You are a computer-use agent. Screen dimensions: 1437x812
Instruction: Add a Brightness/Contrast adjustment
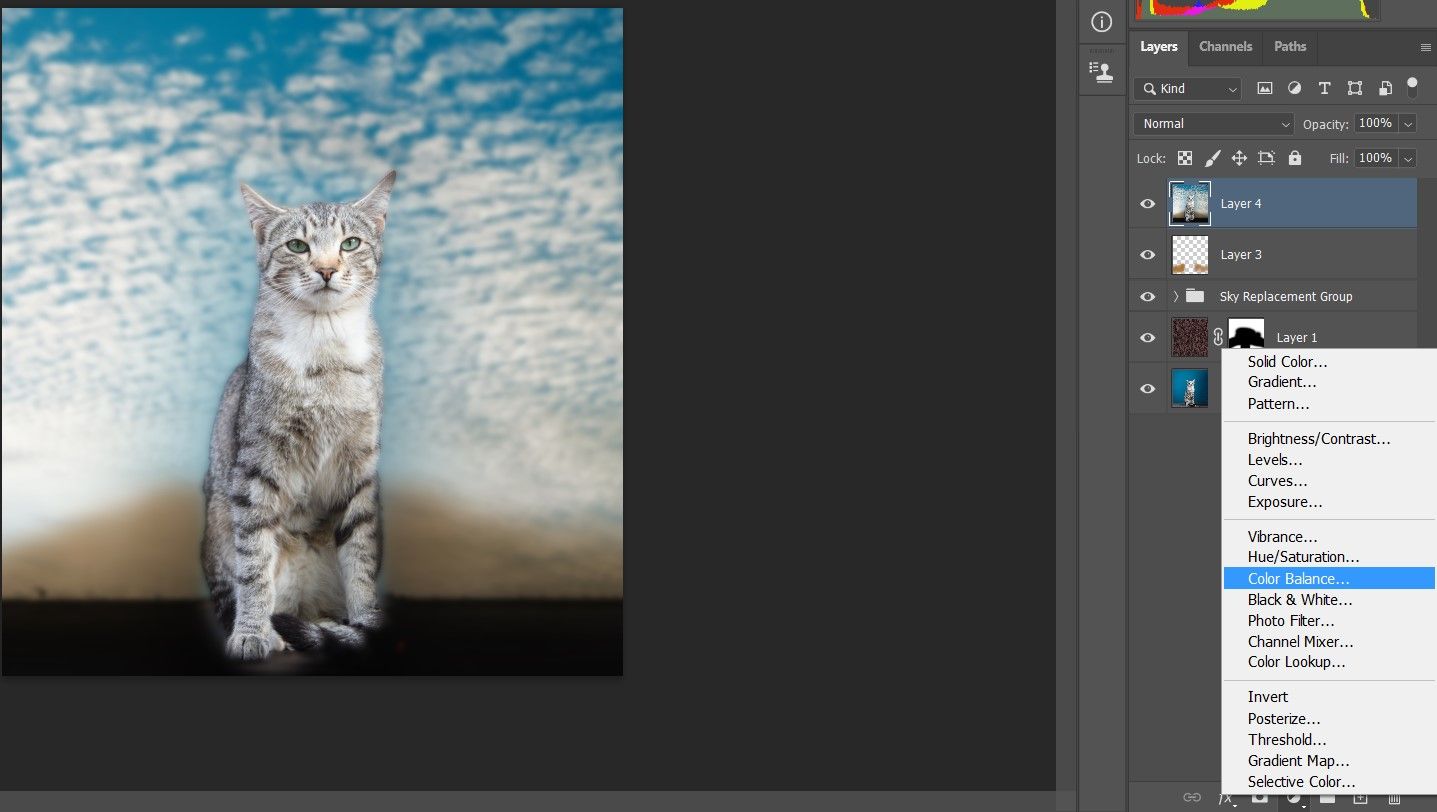click(x=1329, y=439)
